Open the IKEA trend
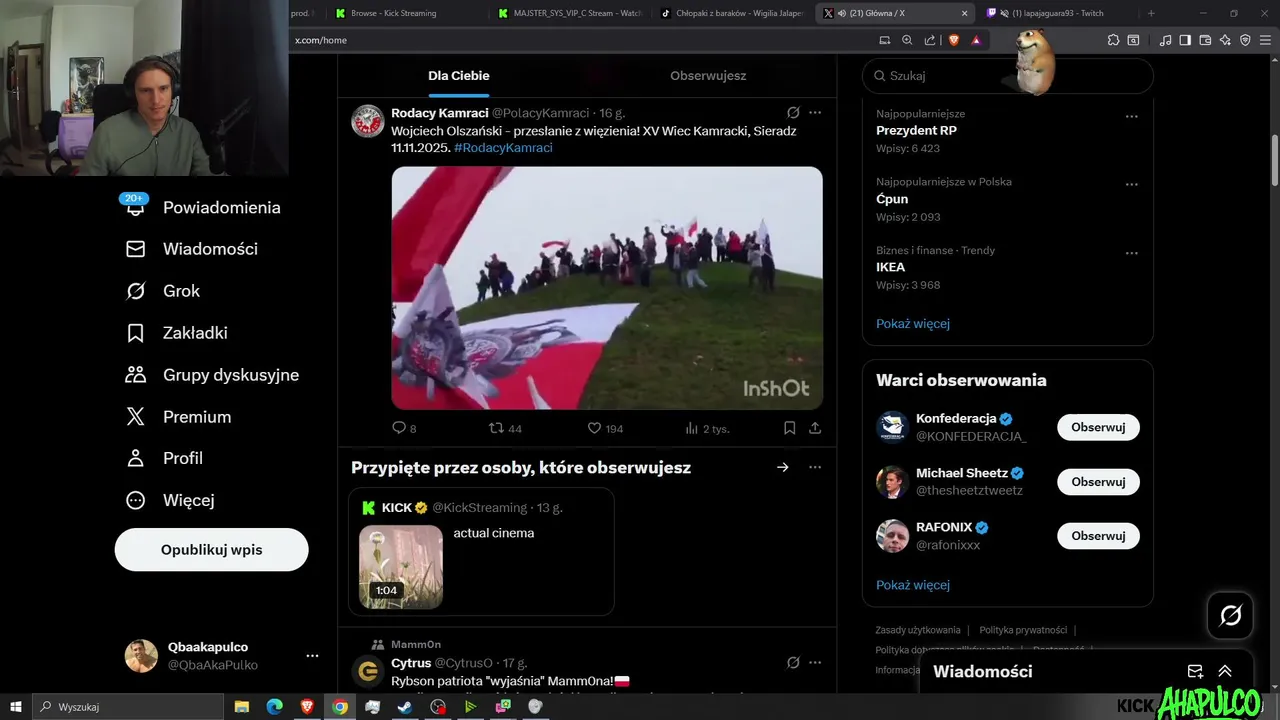This screenshot has height=720, width=1280. pyautogui.click(x=890, y=267)
